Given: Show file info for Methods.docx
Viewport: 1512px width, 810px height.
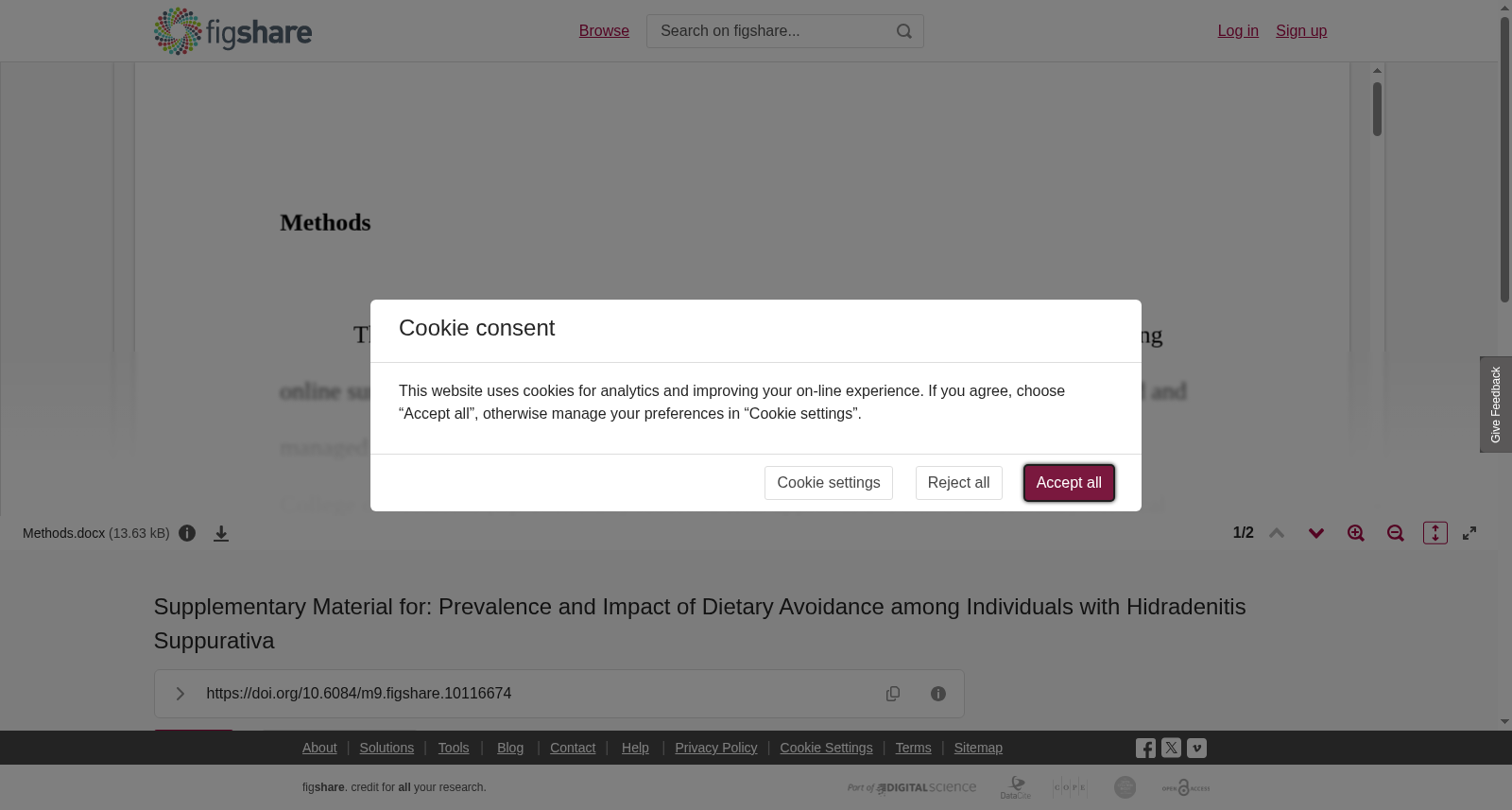Looking at the screenshot, I should [x=187, y=533].
